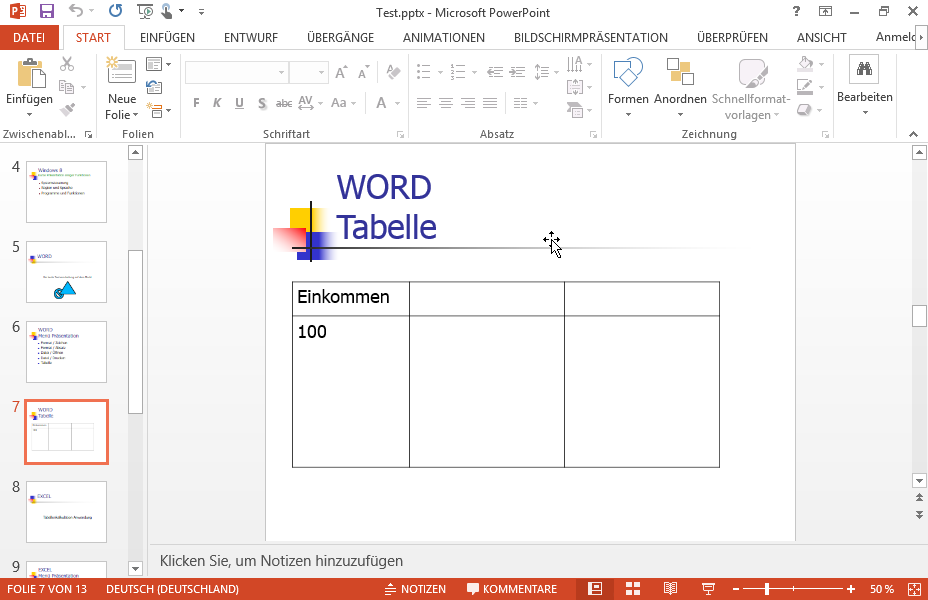Open font color dropdown arrow
The height and width of the screenshot is (600, 928).
click(398, 103)
